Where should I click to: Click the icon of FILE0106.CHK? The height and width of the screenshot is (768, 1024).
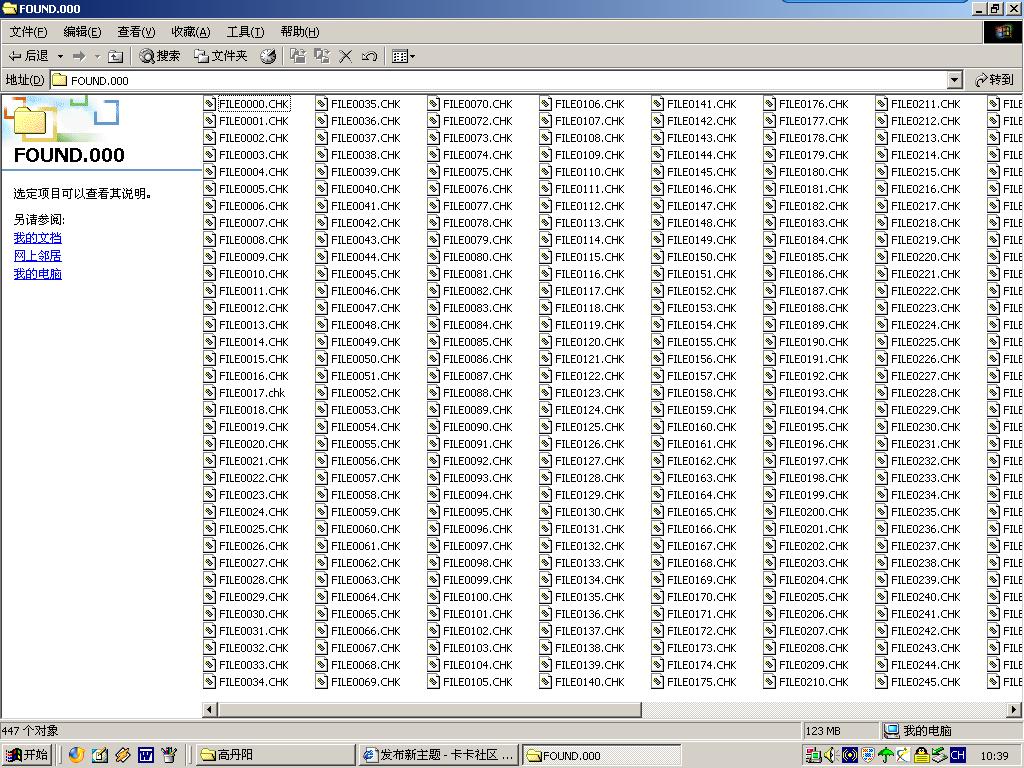[545, 104]
